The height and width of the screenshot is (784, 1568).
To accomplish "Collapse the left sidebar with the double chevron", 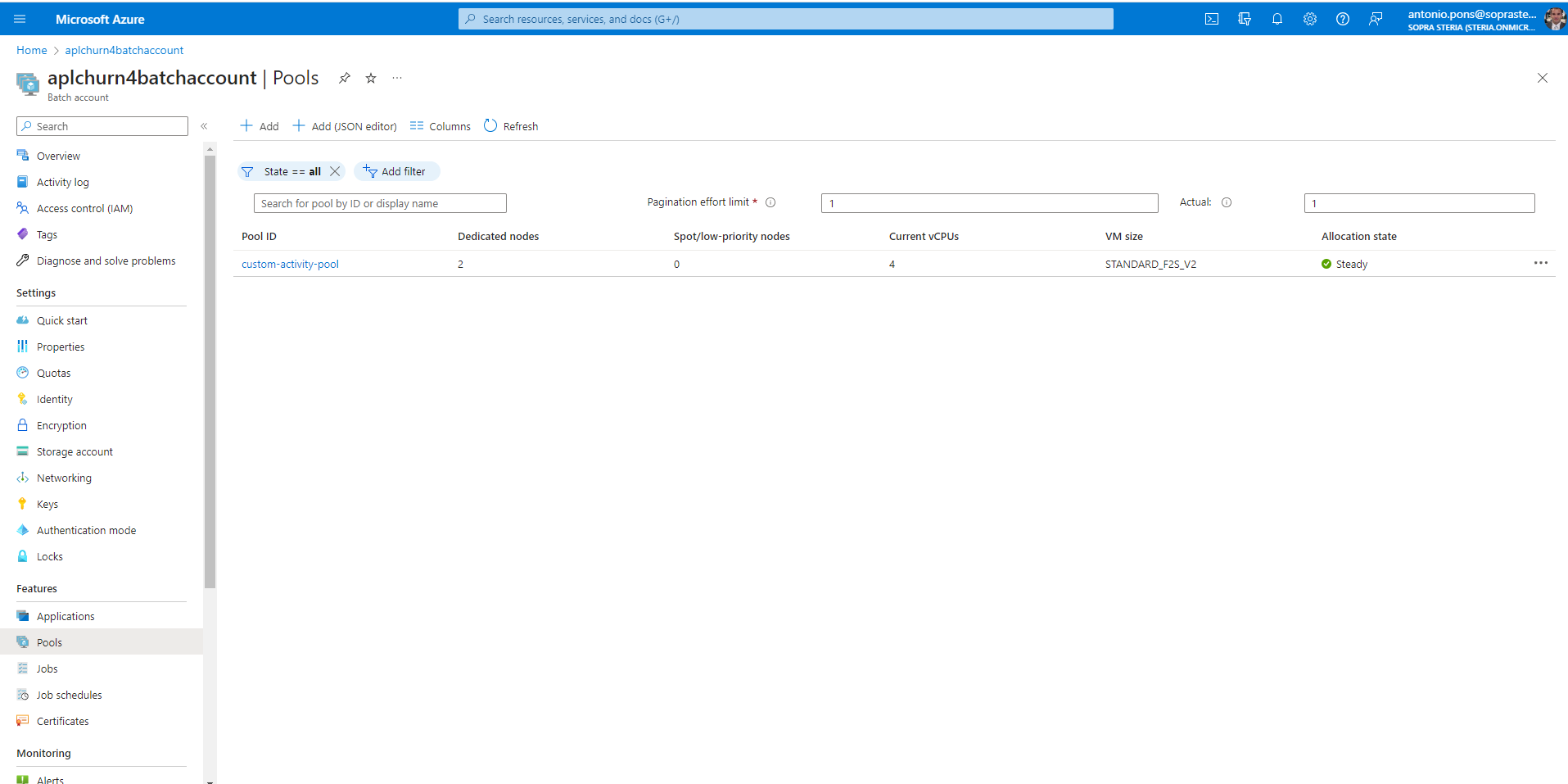I will tap(205, 126).
